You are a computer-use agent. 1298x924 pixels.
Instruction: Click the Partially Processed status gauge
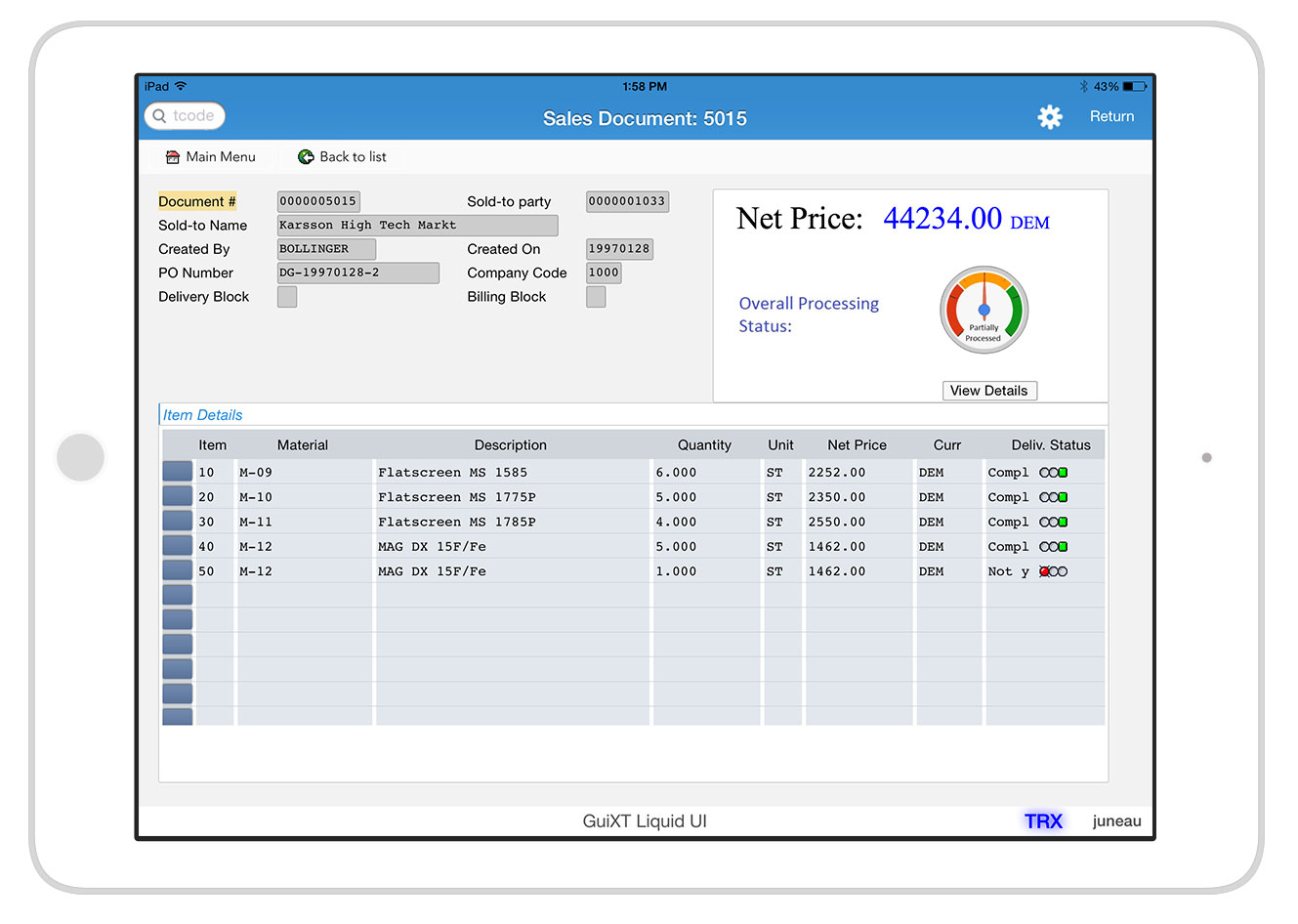point(984,311)
